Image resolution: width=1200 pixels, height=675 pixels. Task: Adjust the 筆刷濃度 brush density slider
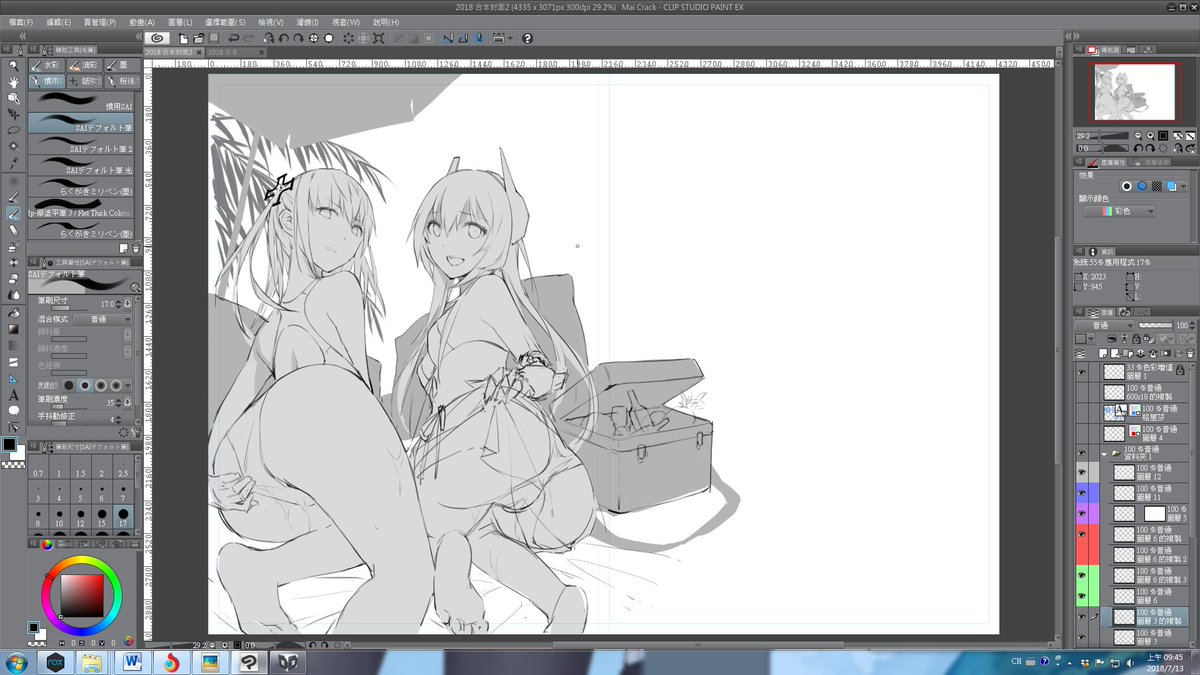click(x=68, y=407)
